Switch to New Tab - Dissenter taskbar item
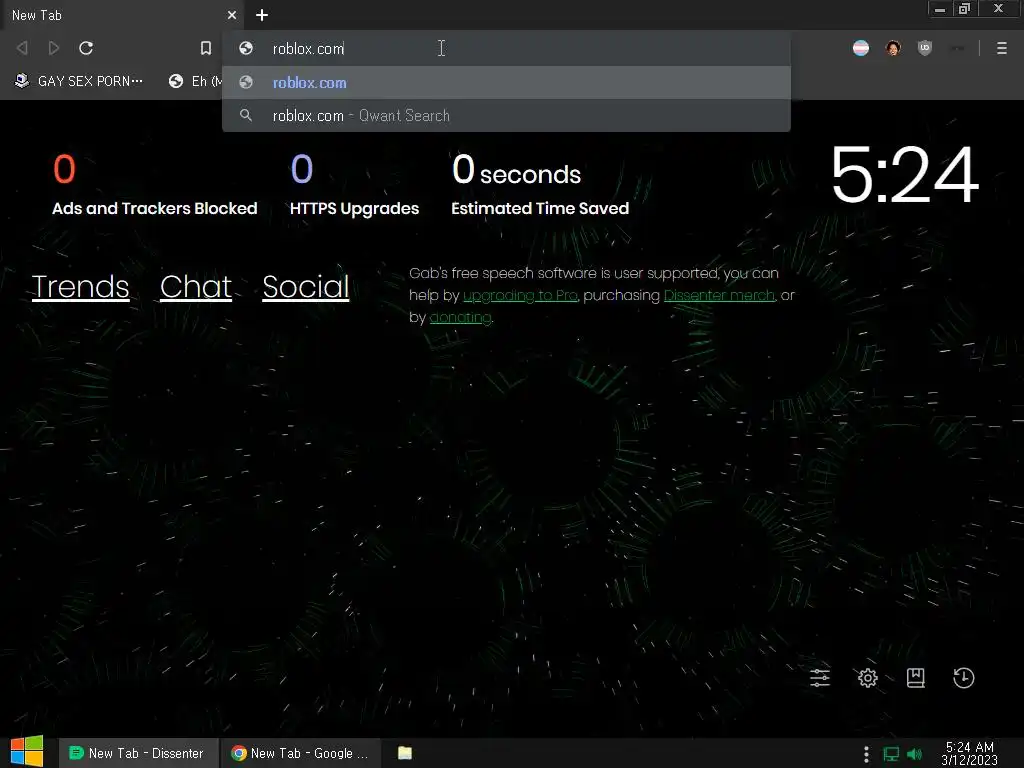Viewport: 1024px width, 768px height. click(x=138, y=753)
